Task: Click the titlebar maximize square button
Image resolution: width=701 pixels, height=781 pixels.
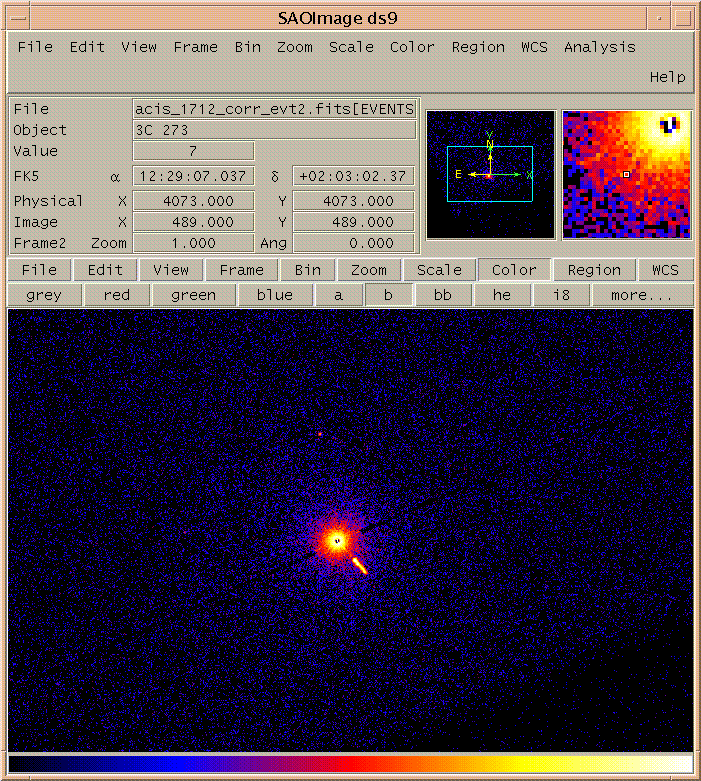Action: tap(683, 19)
